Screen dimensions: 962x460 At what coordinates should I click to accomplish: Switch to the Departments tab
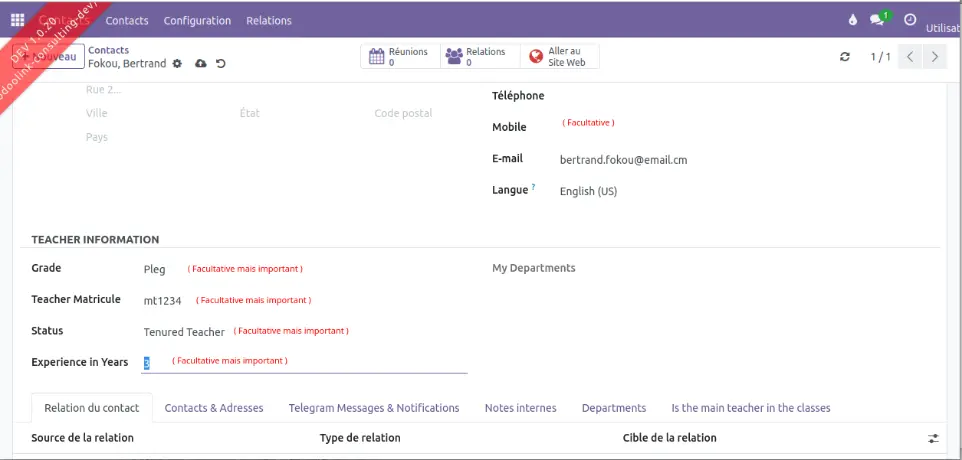tap(613, 408)
